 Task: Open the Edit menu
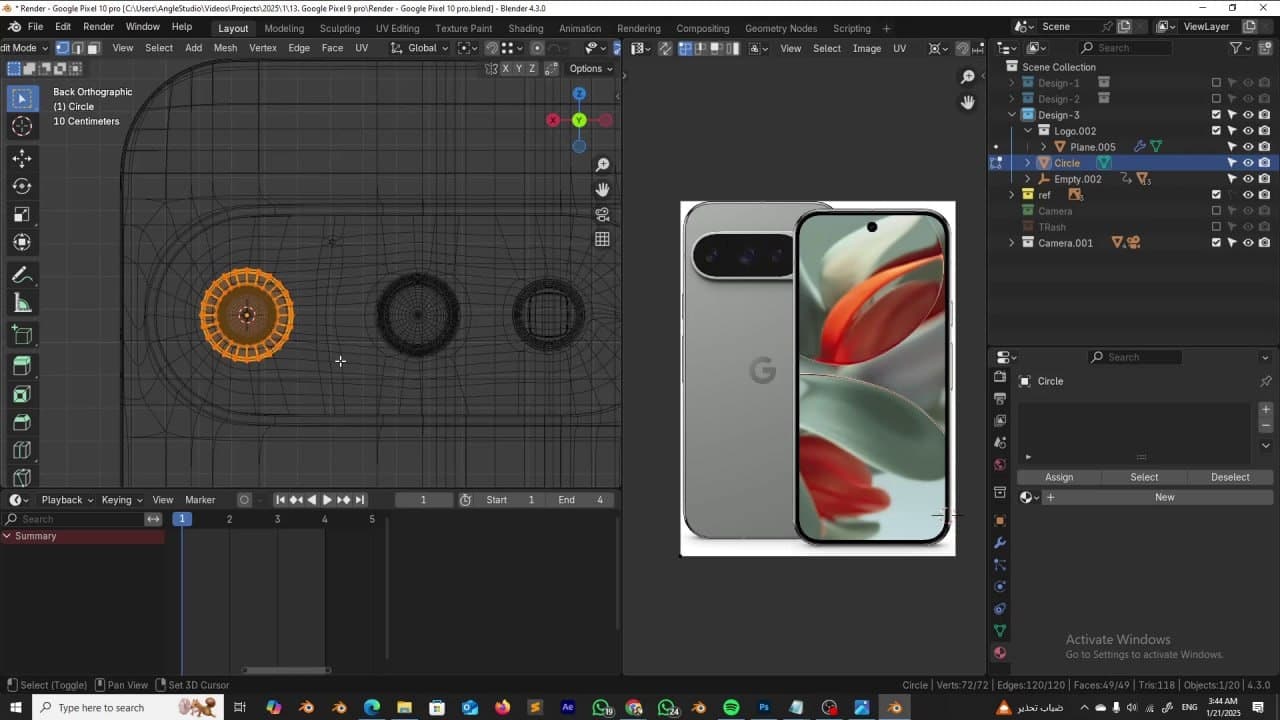pos(63,27)
